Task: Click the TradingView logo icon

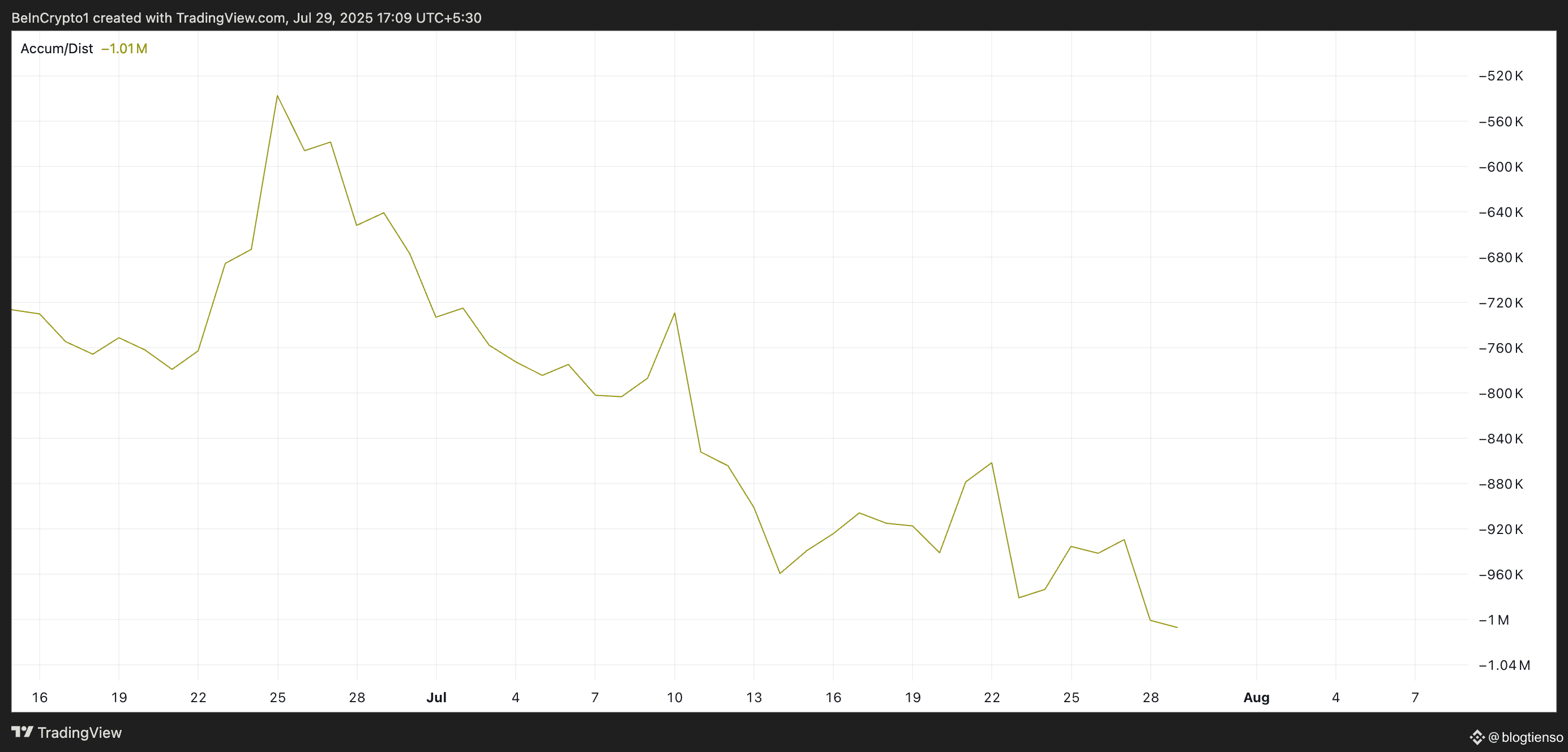Action: (22, 732)
